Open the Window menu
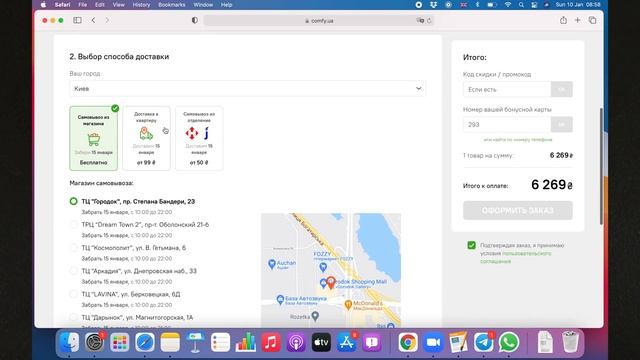640x360 pixels. click(203, 5)
